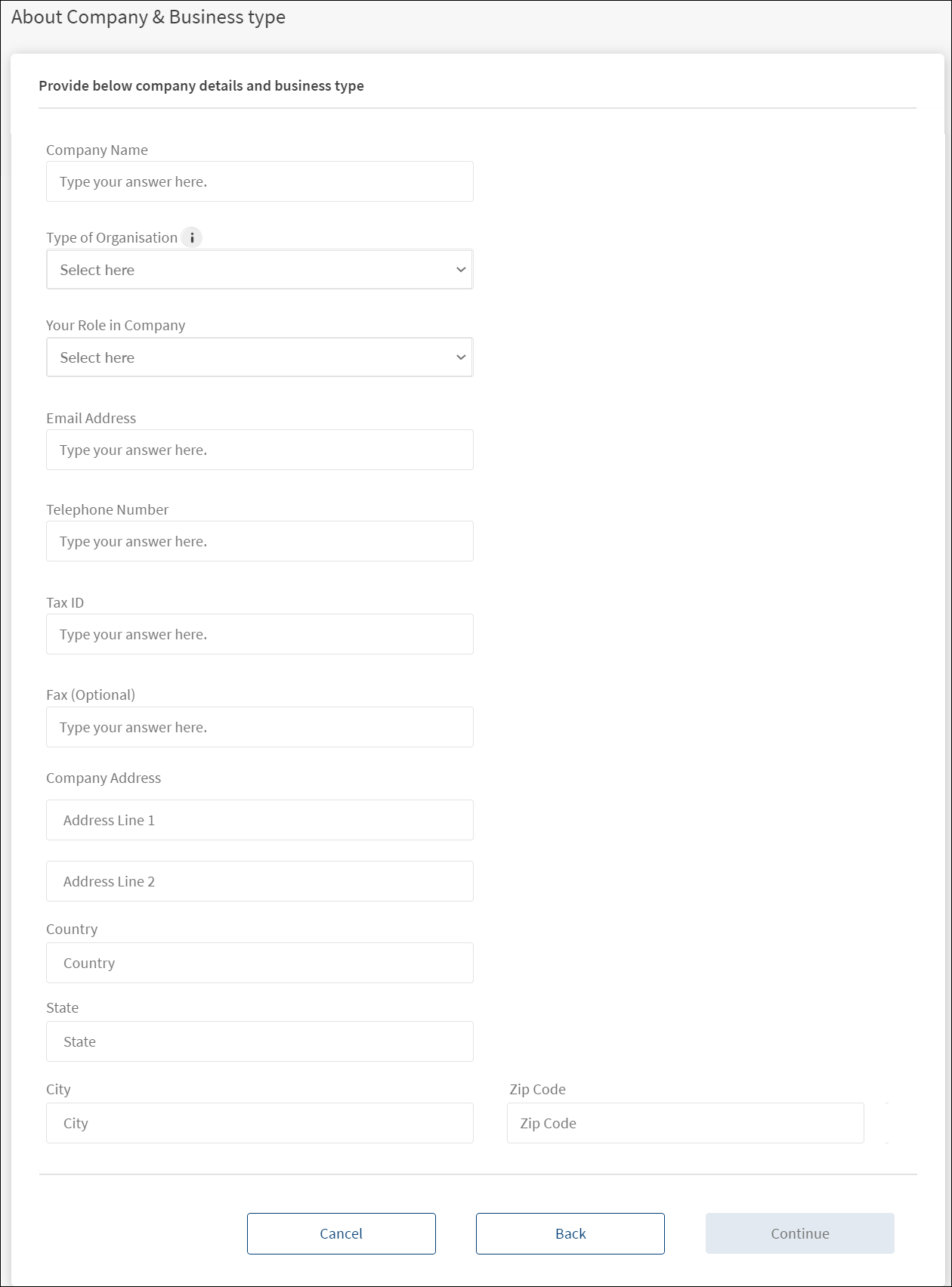Image resolution: width=952 pixels, height=1287 pixels.
Task: Click the chevron arrow on Role dropdown
Action: coord(461,357)
